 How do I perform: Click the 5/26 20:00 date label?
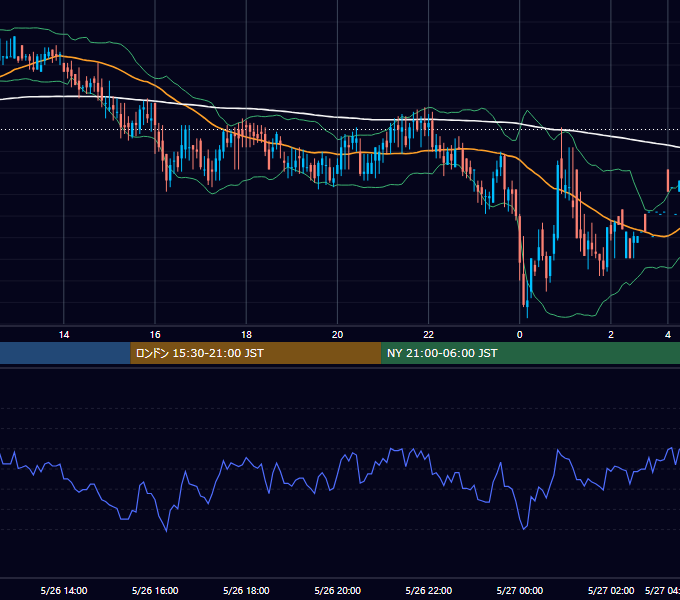(x=337, y=590)
